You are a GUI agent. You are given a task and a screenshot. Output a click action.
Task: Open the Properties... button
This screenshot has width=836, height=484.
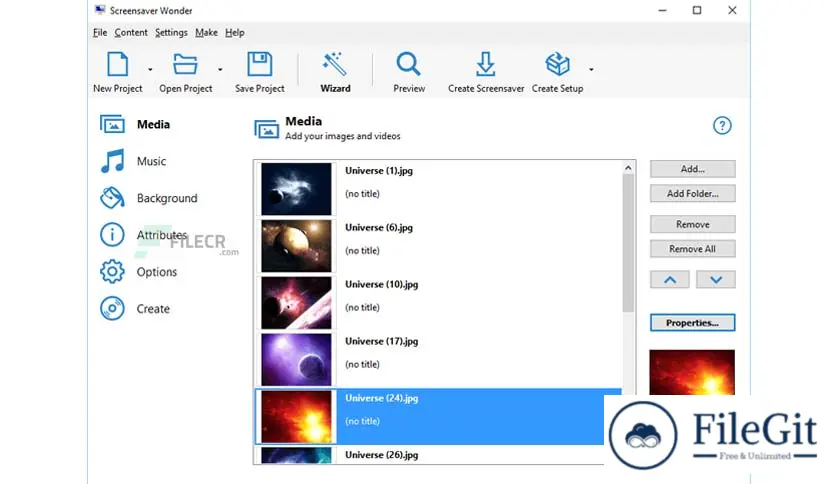coord(693,322)
